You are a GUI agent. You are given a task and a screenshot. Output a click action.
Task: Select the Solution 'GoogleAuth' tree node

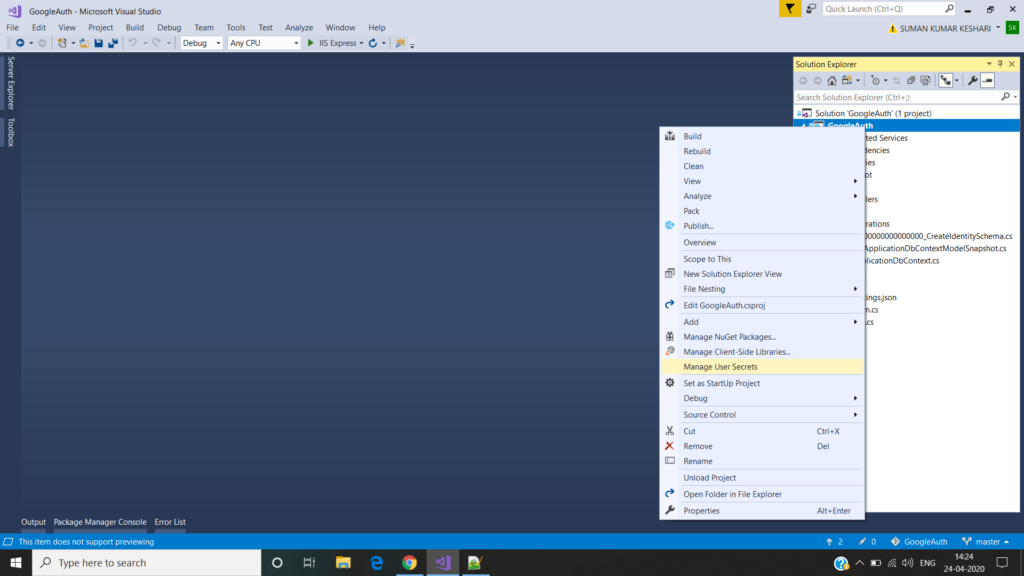(872, 114)
